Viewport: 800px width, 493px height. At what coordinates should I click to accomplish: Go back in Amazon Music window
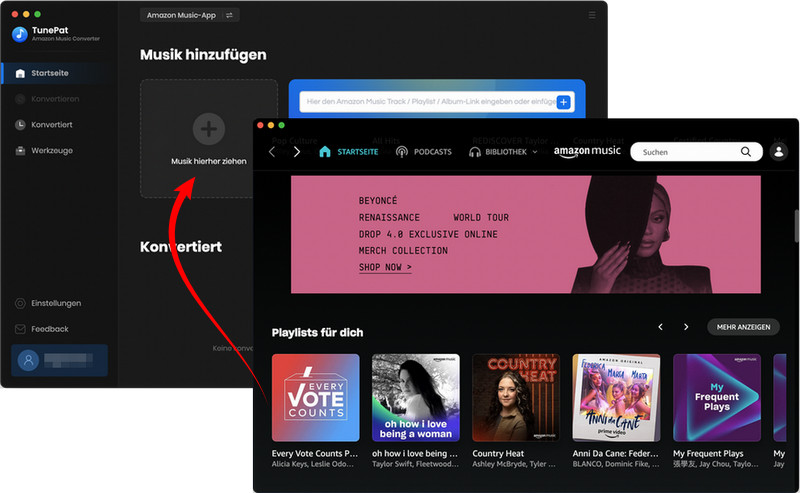[x=272, y=152]
